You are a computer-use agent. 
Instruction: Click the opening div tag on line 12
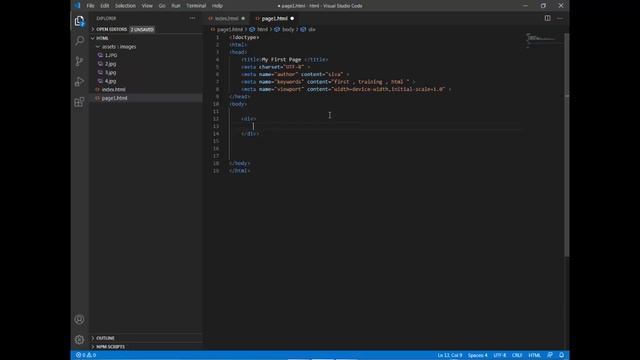(249, 119)
